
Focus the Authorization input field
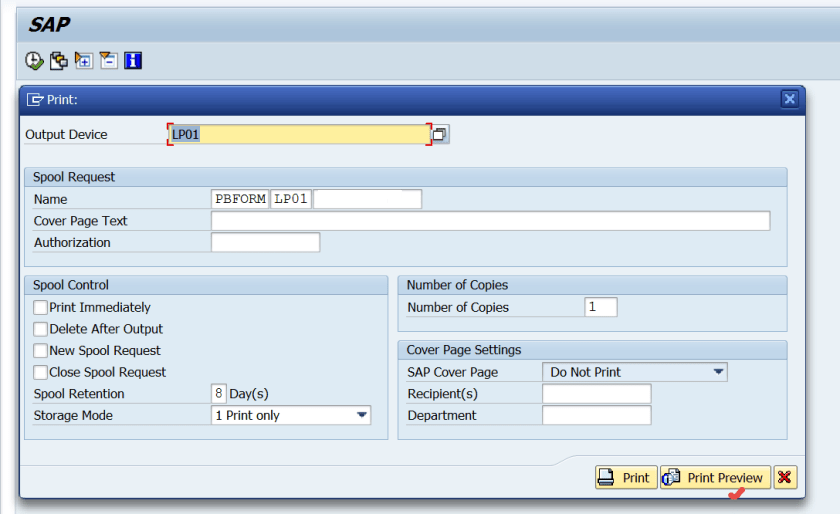tap(266, 242)
